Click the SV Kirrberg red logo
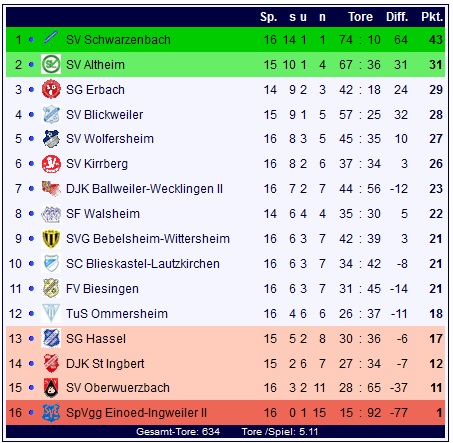 51,164
